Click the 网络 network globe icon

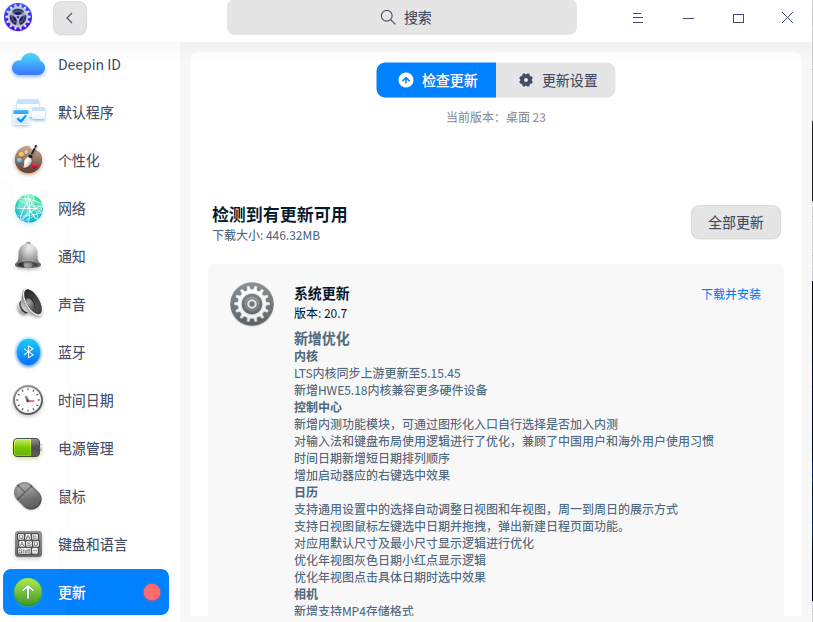29,208
